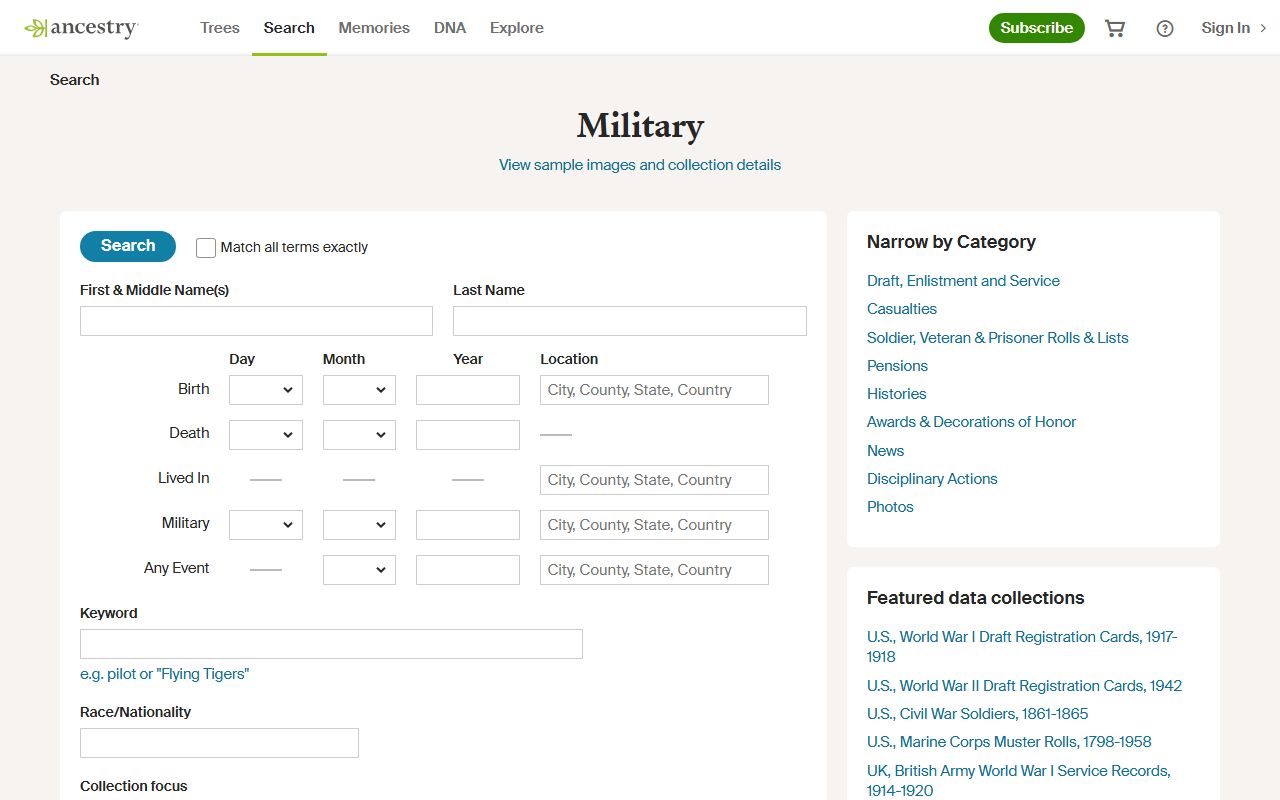Open the Birth Day dropdown
Image resolution: width=1280 pixels, height=800 pixels.
click(x=266, y=390)
